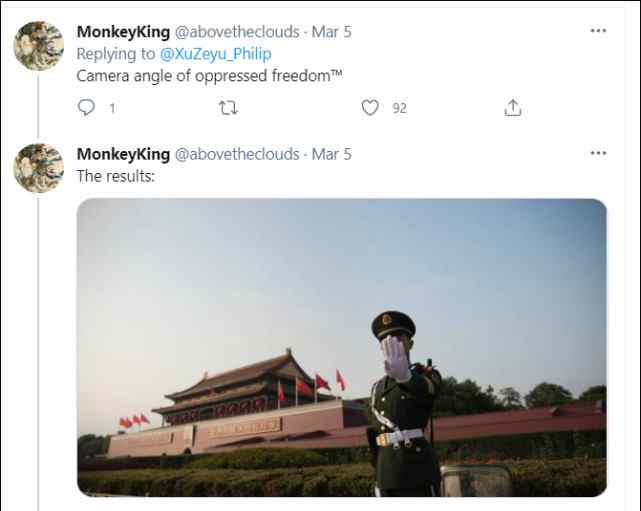This screenshot has width=641, height=511.
Task: Open MonkeyKing display name in second tweet
Action: 123,154
